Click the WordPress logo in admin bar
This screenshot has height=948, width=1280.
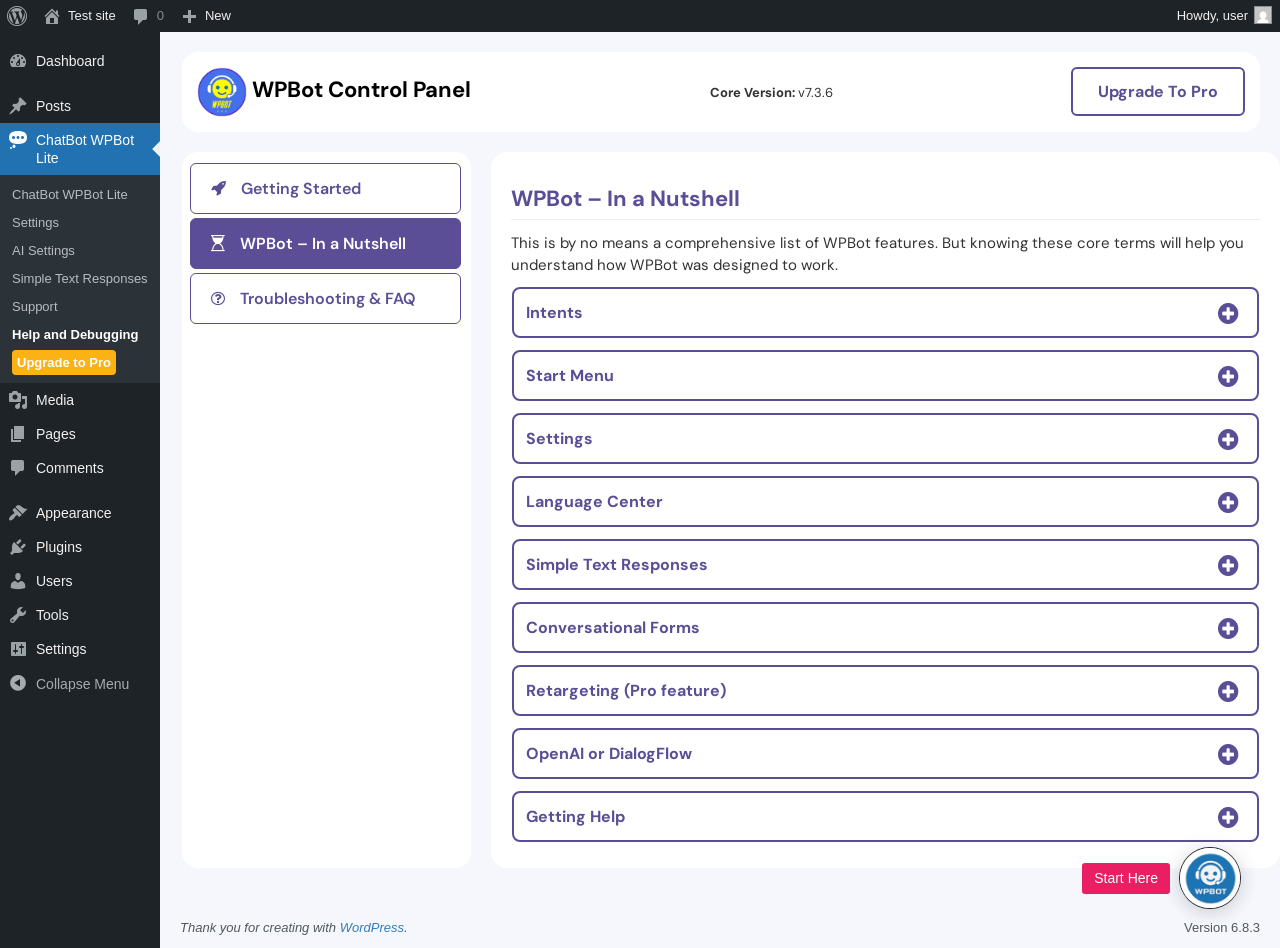[x=17, y=16]
